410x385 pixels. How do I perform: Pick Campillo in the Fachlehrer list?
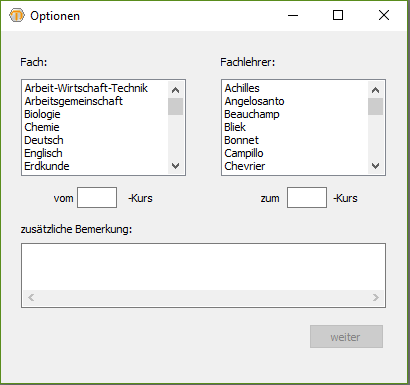click(x=244, y=153)
